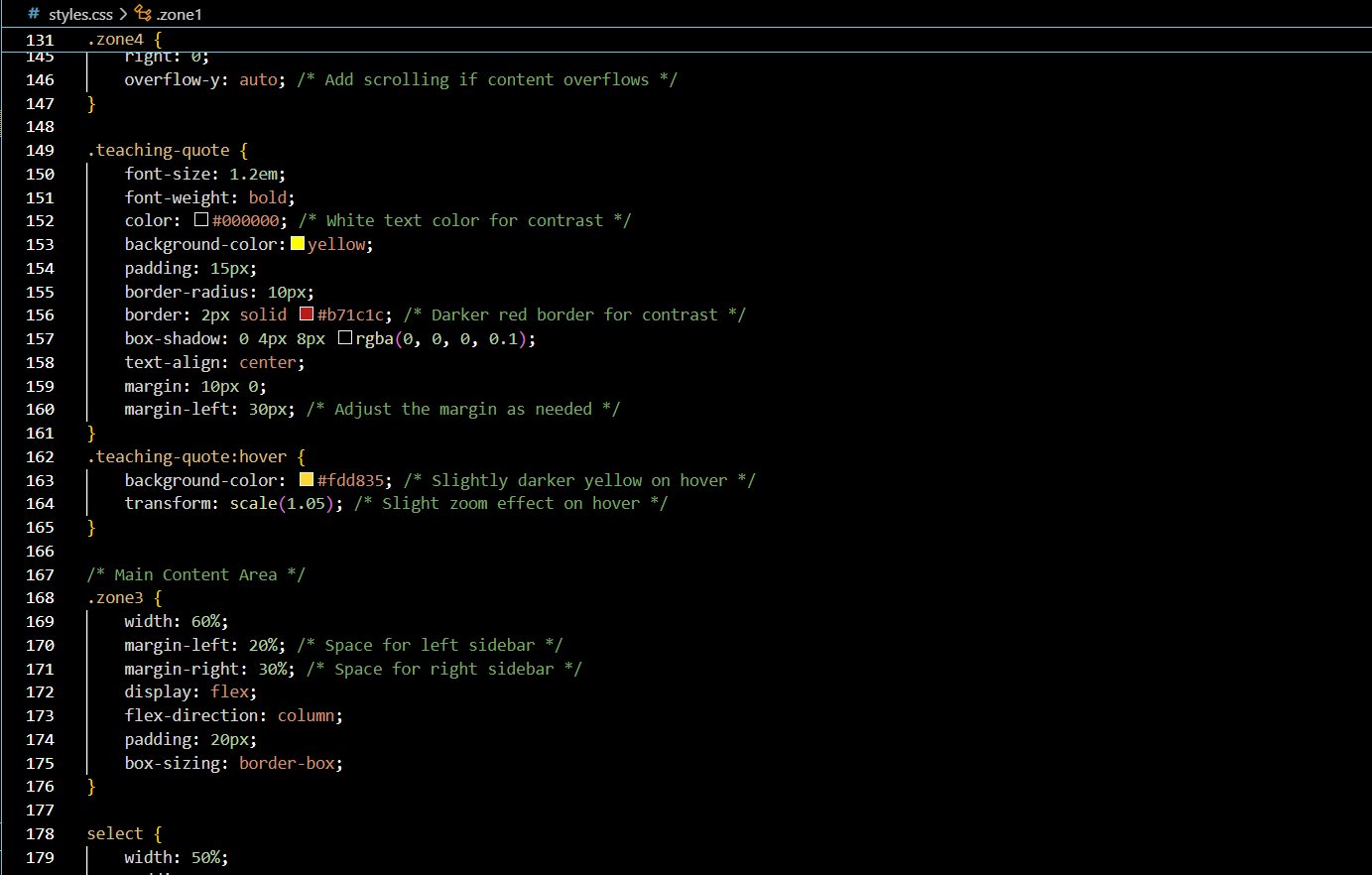Image resolution: width=1372 pixels, height=875 pixels.
Task: Select line number 162 in the gutter
Action: coord(40,456)
